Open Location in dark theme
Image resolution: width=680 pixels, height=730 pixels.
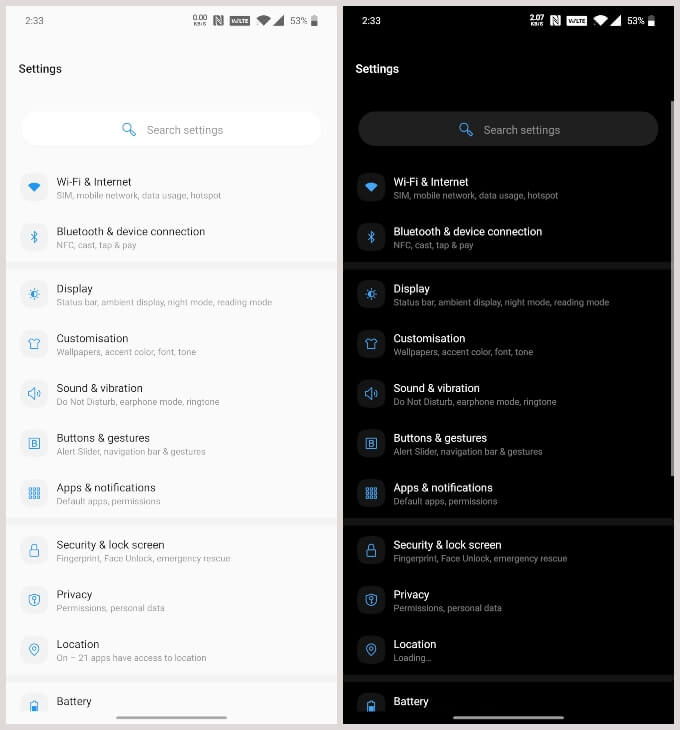click(x=508, y=650)
